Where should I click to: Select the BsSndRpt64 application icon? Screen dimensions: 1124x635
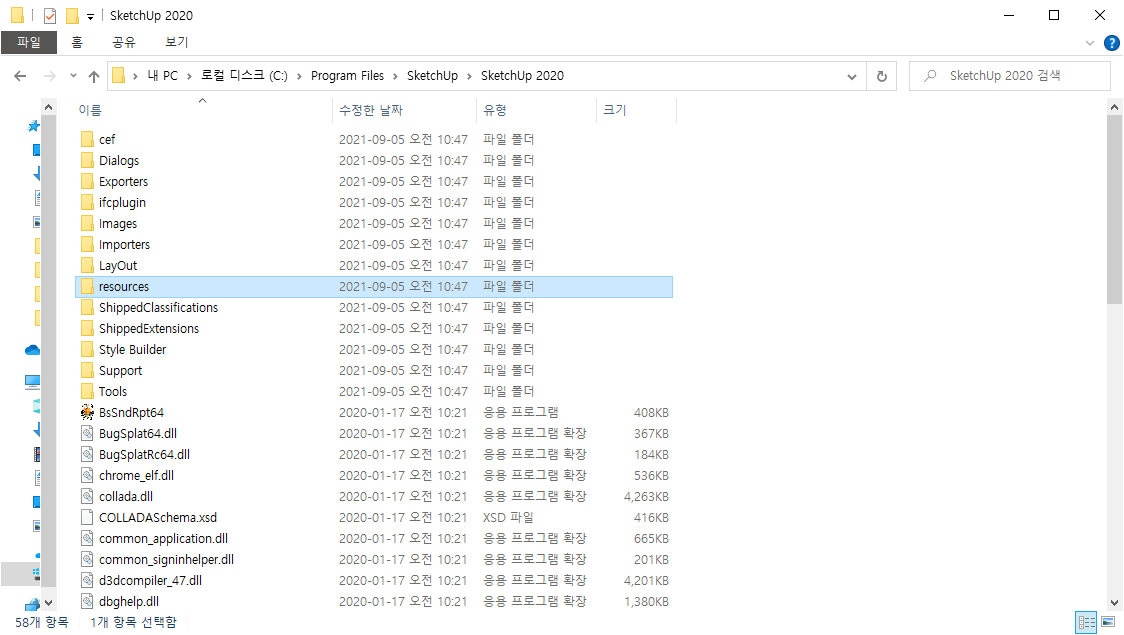[87, 412]
